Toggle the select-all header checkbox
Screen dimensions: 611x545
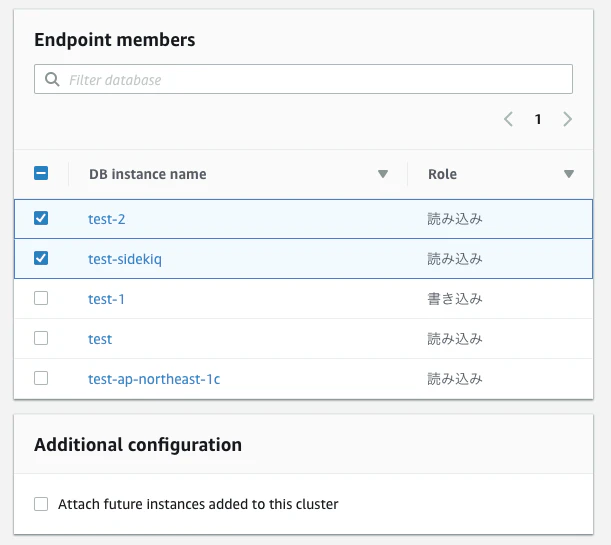pyautogui.click(x=41, y=173)
